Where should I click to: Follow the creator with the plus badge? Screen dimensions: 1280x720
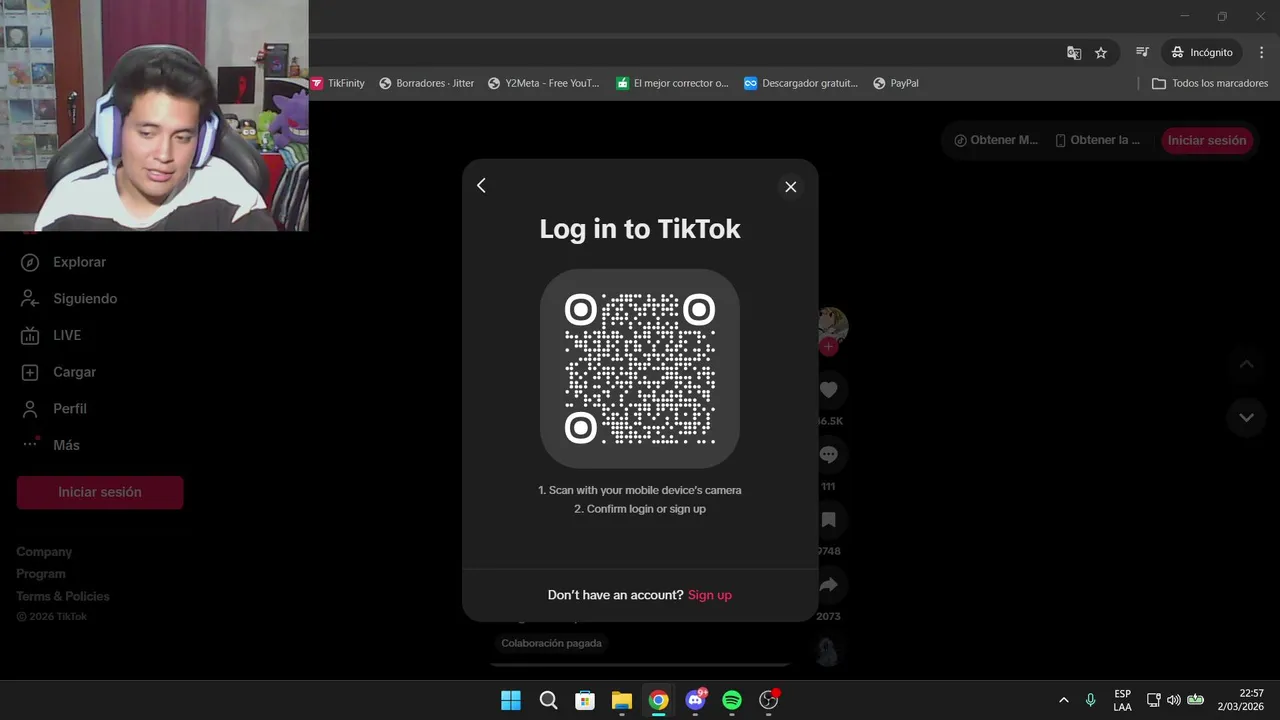(x=828, y=347)
